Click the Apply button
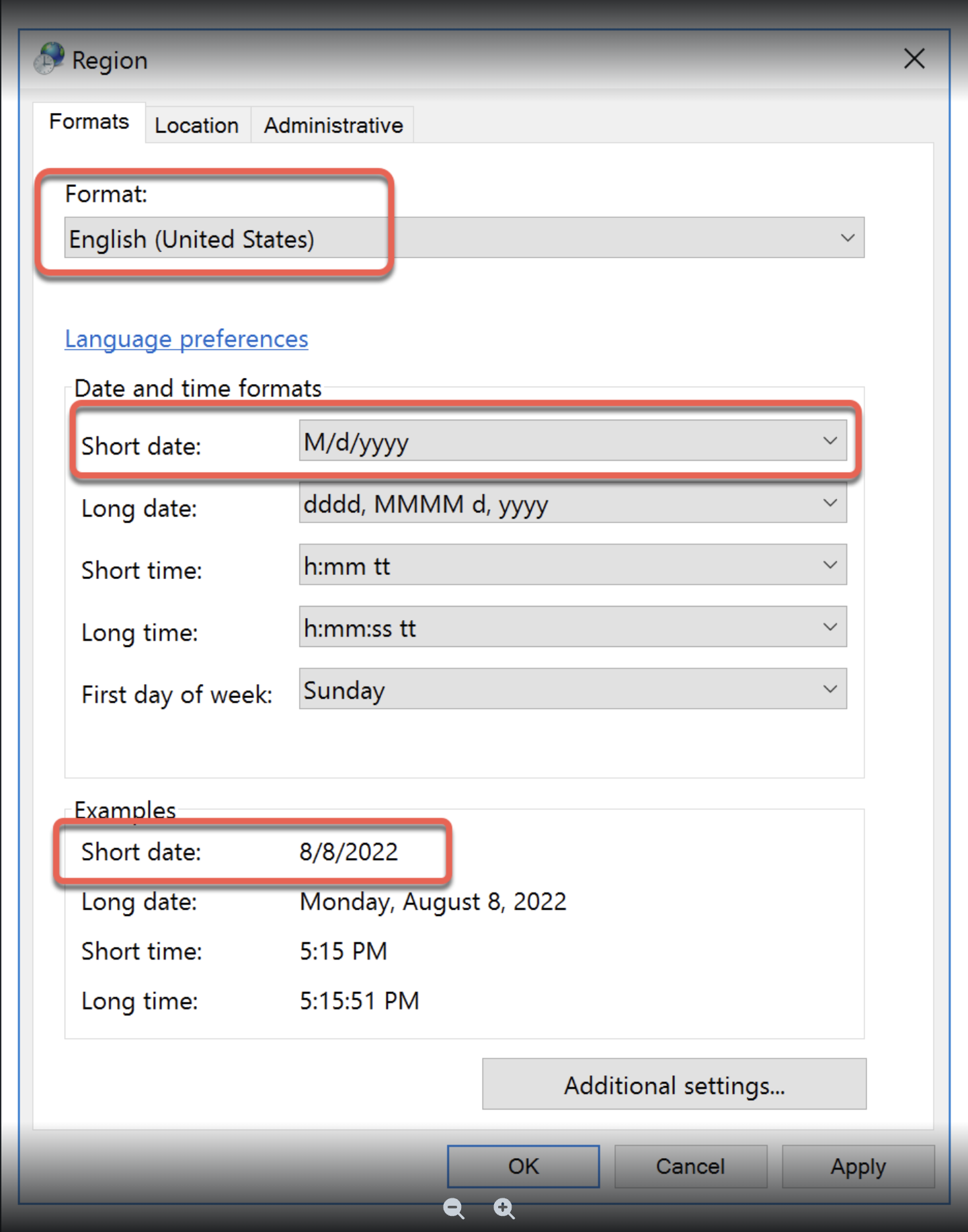The height and width of the screenshot is (1232, 968). [x=858, y=1166]
